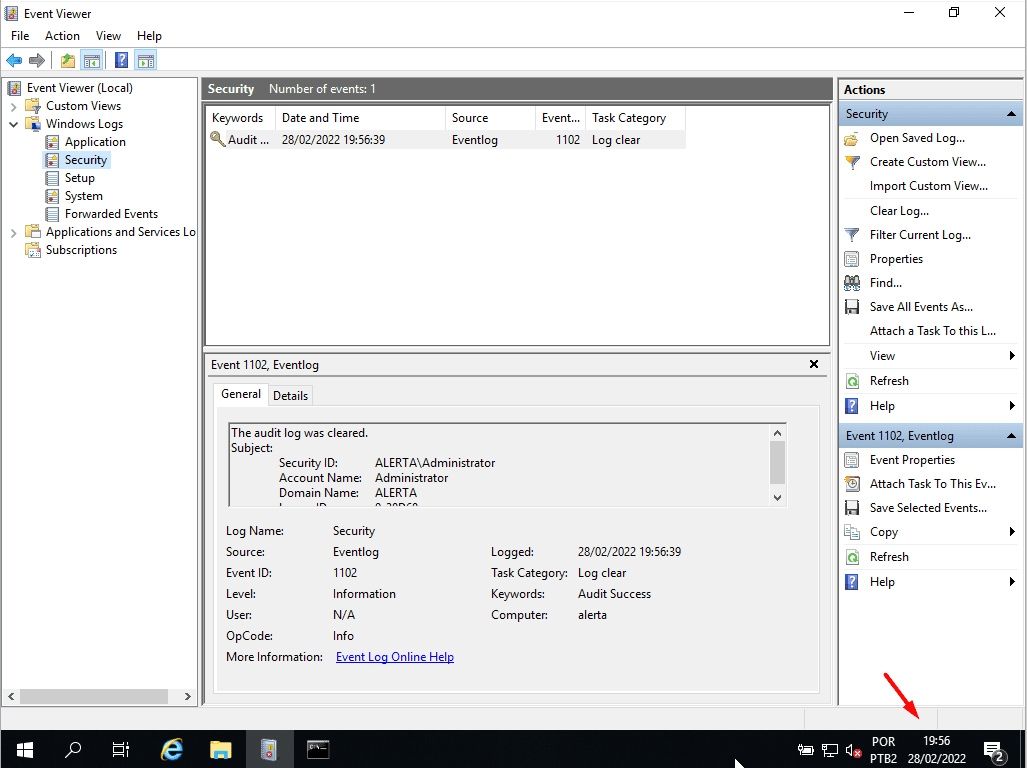This screenshot has width=1027, height=768.
Task: Click Save All Events As action
Action: (921, 306)
